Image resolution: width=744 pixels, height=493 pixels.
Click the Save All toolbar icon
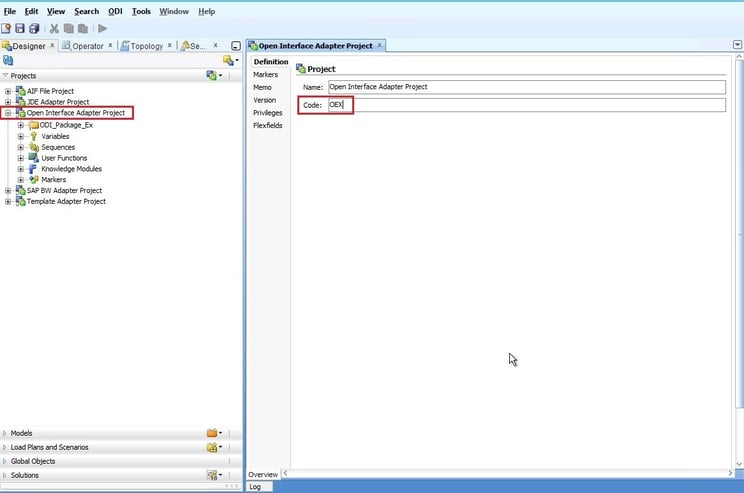[34, 28]
